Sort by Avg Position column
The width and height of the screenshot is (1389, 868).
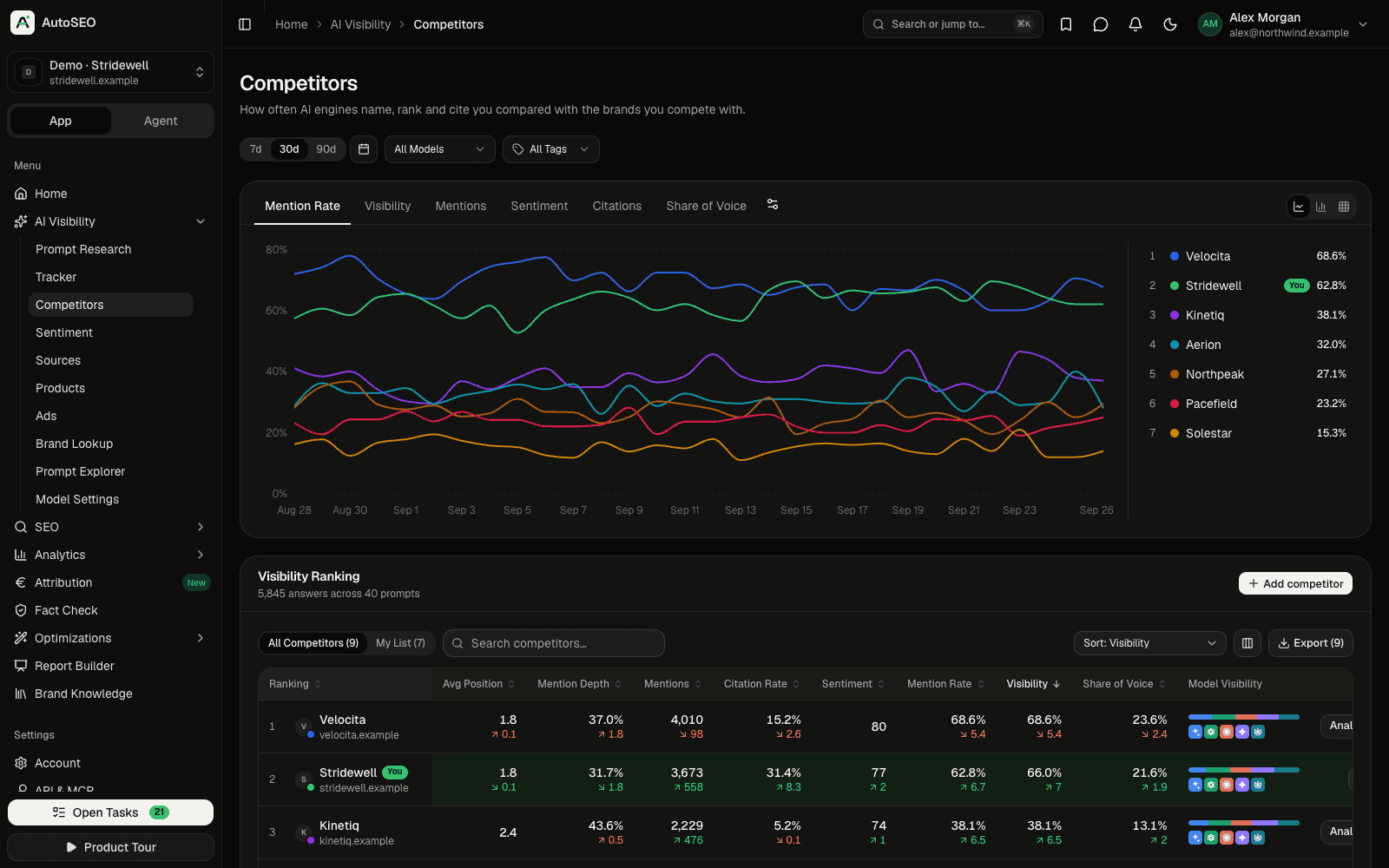(478, 684)
